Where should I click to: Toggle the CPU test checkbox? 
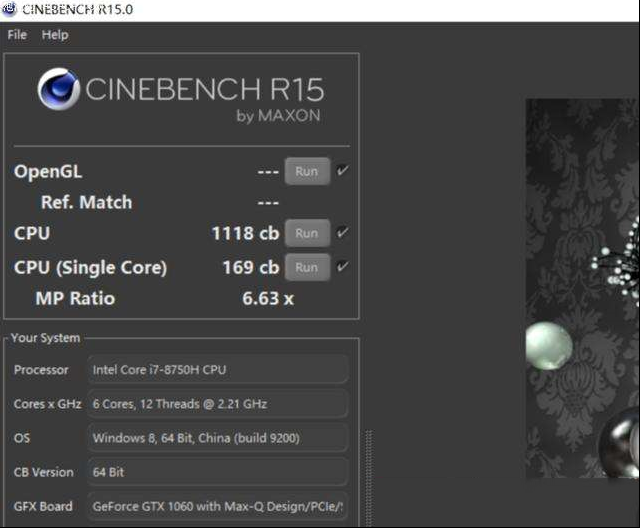342,232
